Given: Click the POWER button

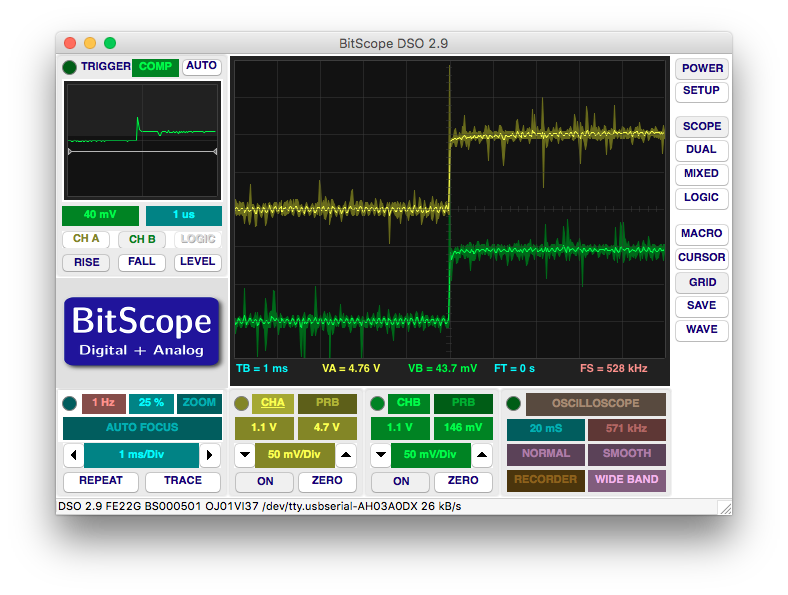Looking at the screenshot, I should [702, 68].
